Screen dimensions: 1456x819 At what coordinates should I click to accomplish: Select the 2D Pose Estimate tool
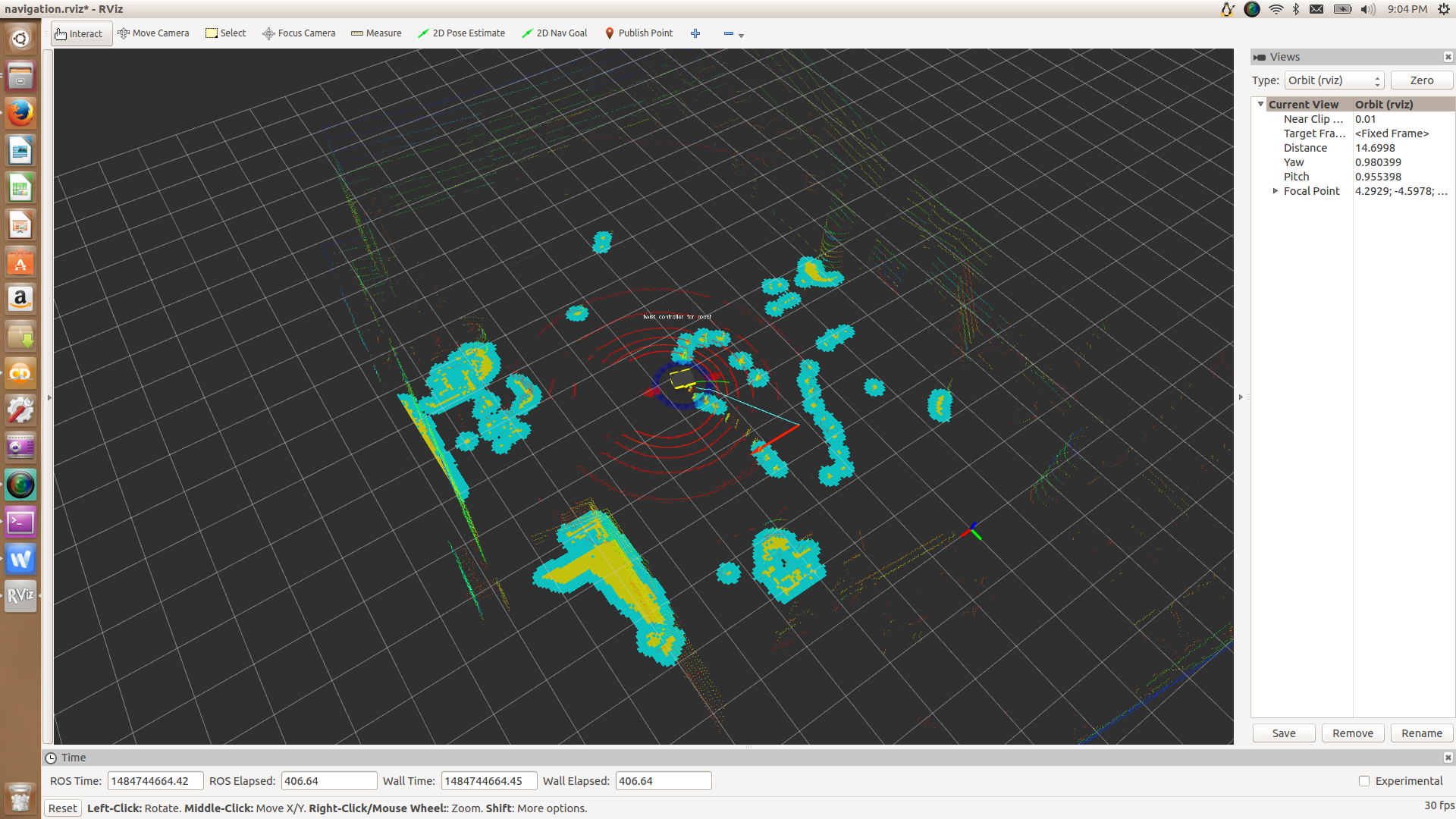[x=461, y=33]
